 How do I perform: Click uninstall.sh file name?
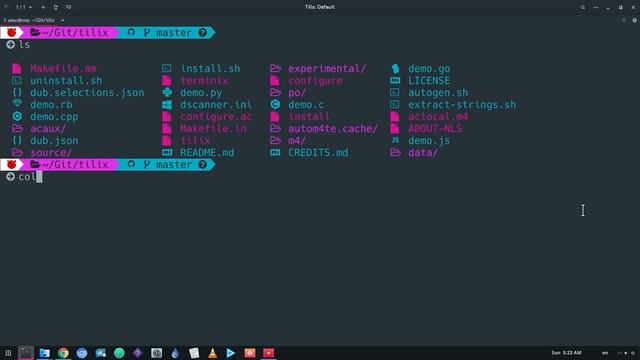click(66, 80)
